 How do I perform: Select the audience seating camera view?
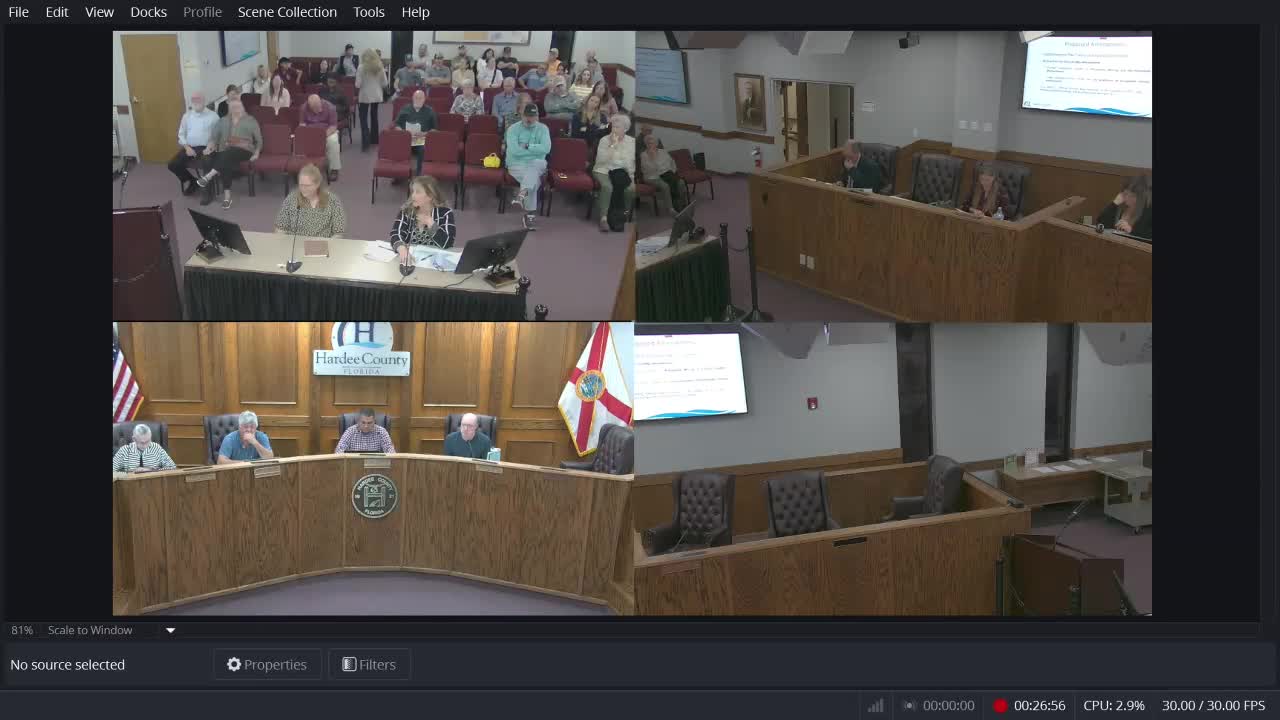374,176
